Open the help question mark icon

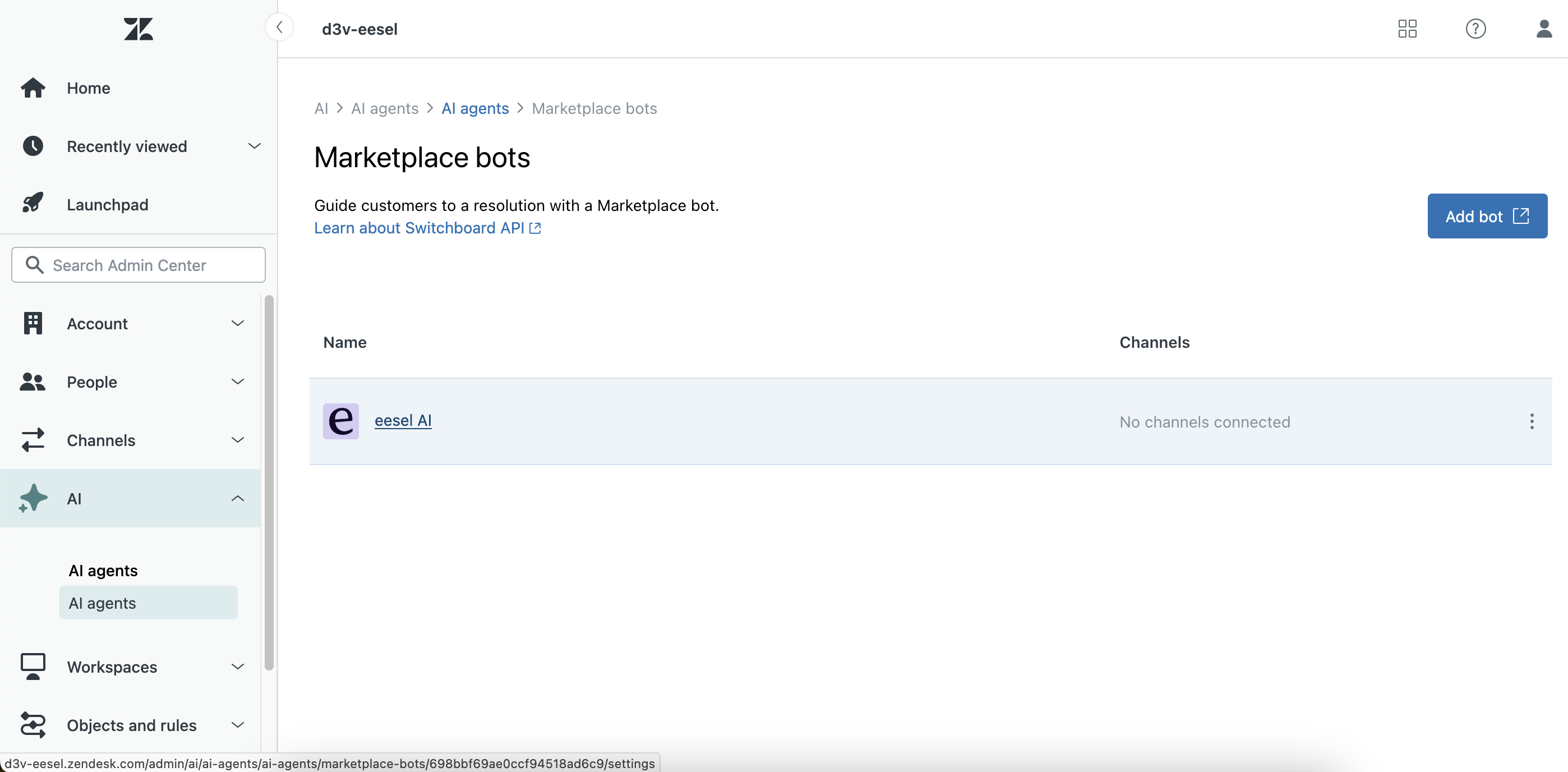[1475, 29]
